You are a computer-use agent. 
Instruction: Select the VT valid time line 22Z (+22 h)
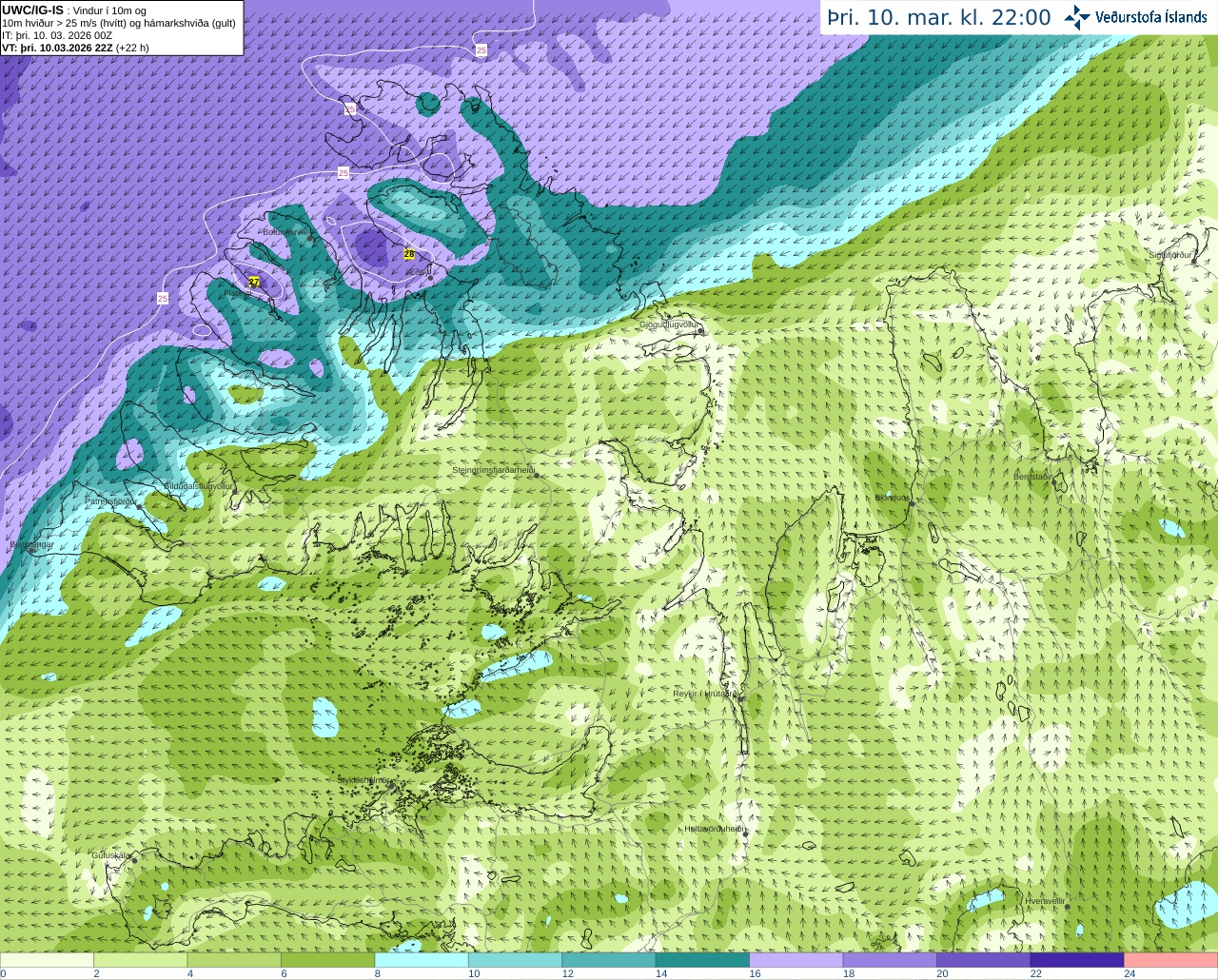click(75, 48)
